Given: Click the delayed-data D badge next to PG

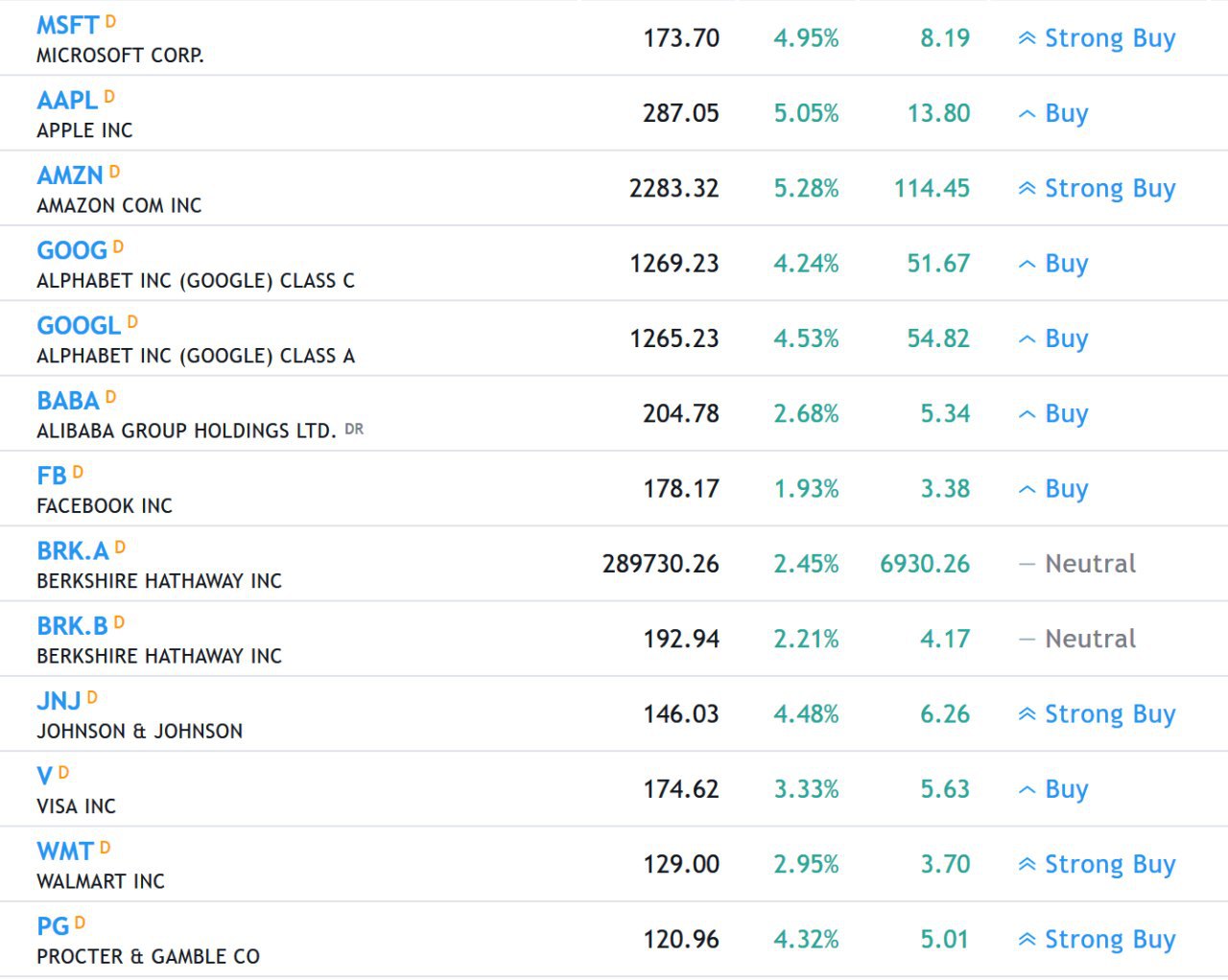Looking at the screenshot, I should coord(80,922).
